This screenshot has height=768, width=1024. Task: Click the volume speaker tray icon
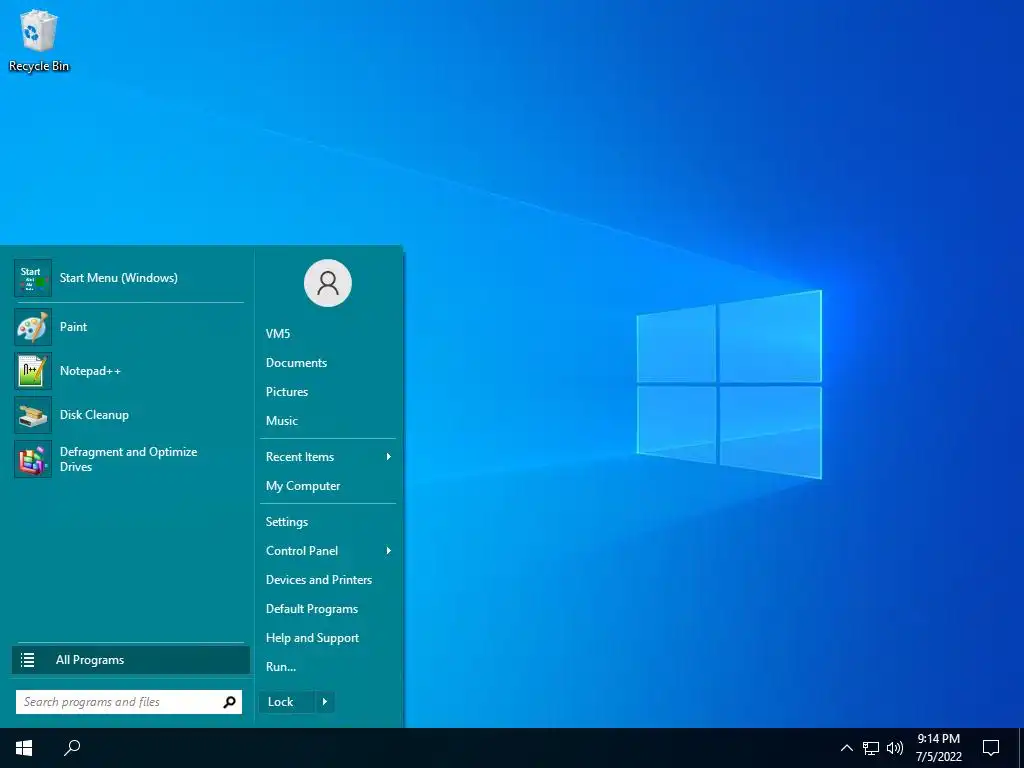[895, 748]
